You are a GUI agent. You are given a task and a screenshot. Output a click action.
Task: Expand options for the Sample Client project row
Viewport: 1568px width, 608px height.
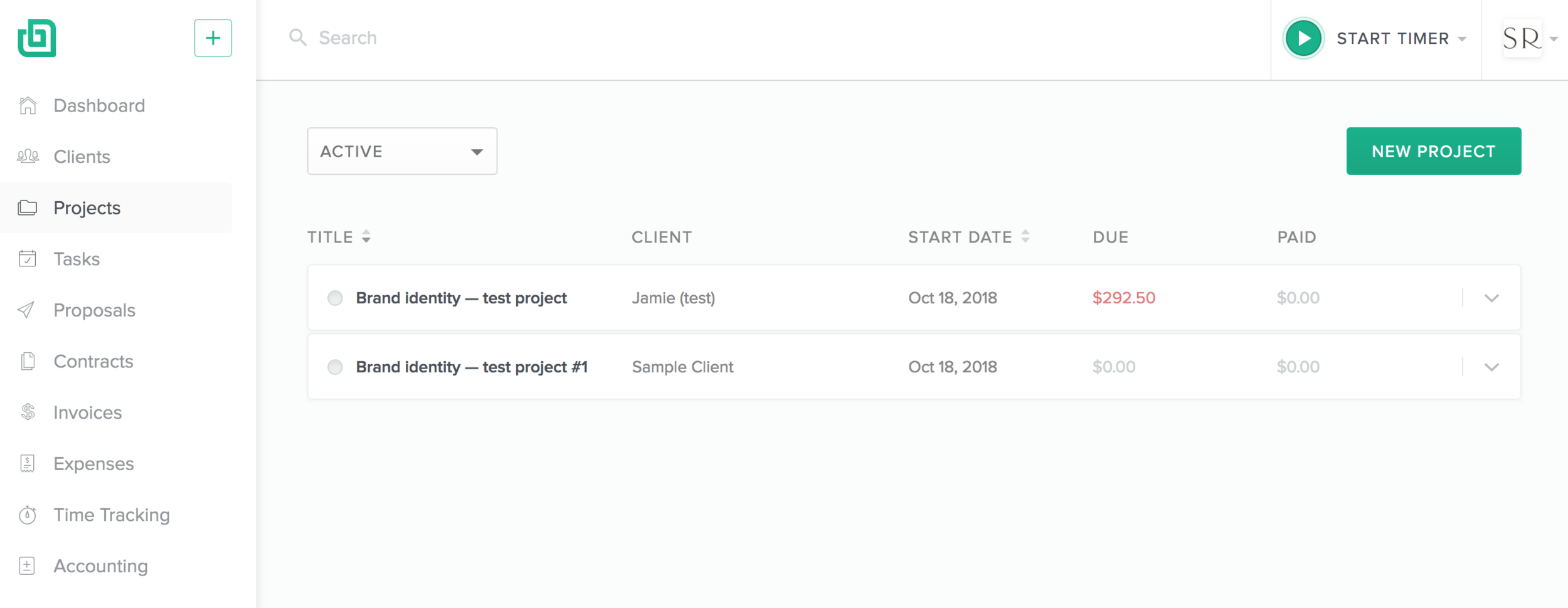(1492, 367)
